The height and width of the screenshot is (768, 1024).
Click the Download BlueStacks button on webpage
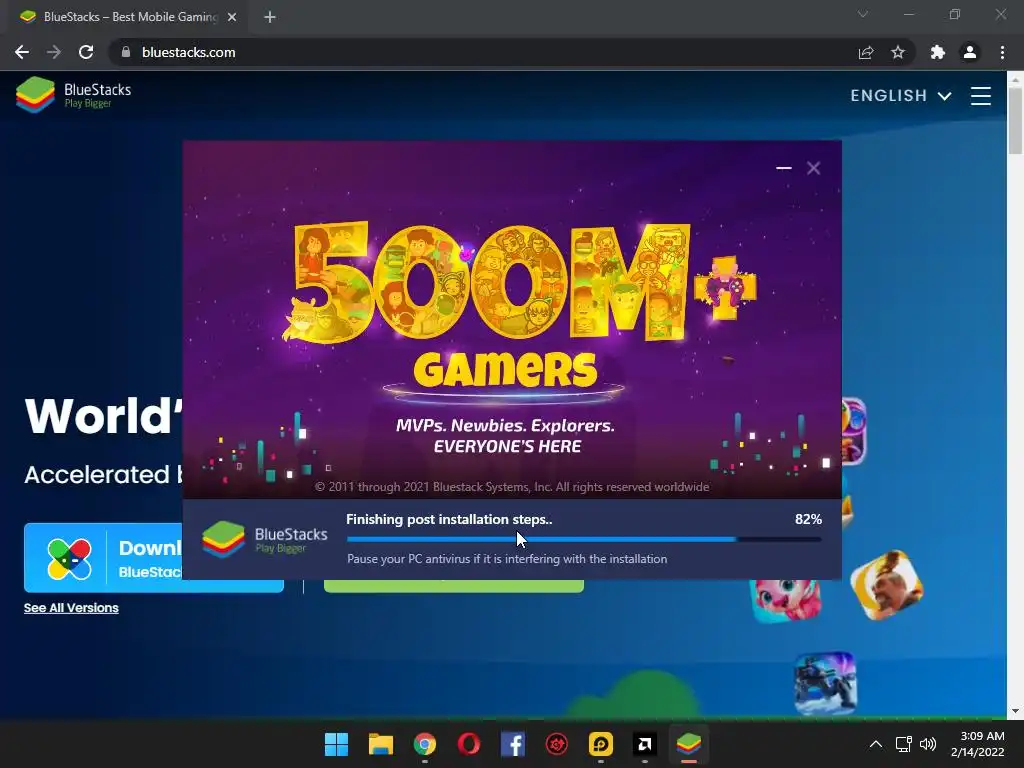(103, 558)
